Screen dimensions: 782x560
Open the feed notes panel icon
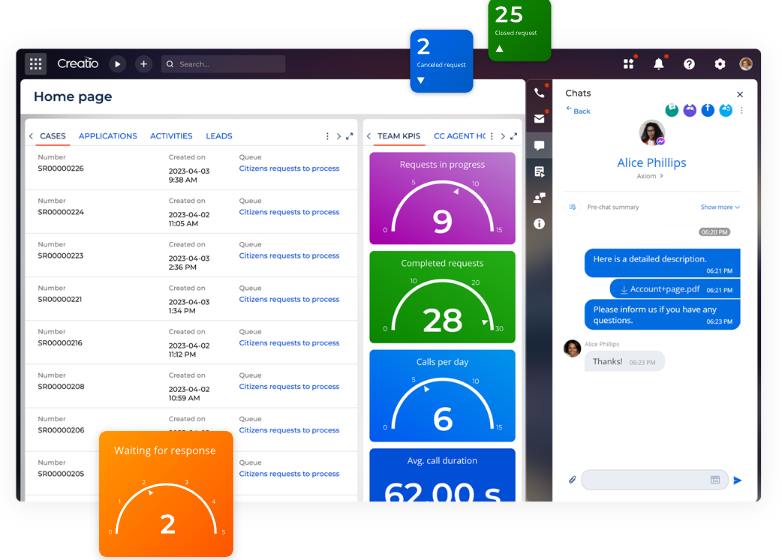(539, 172)
